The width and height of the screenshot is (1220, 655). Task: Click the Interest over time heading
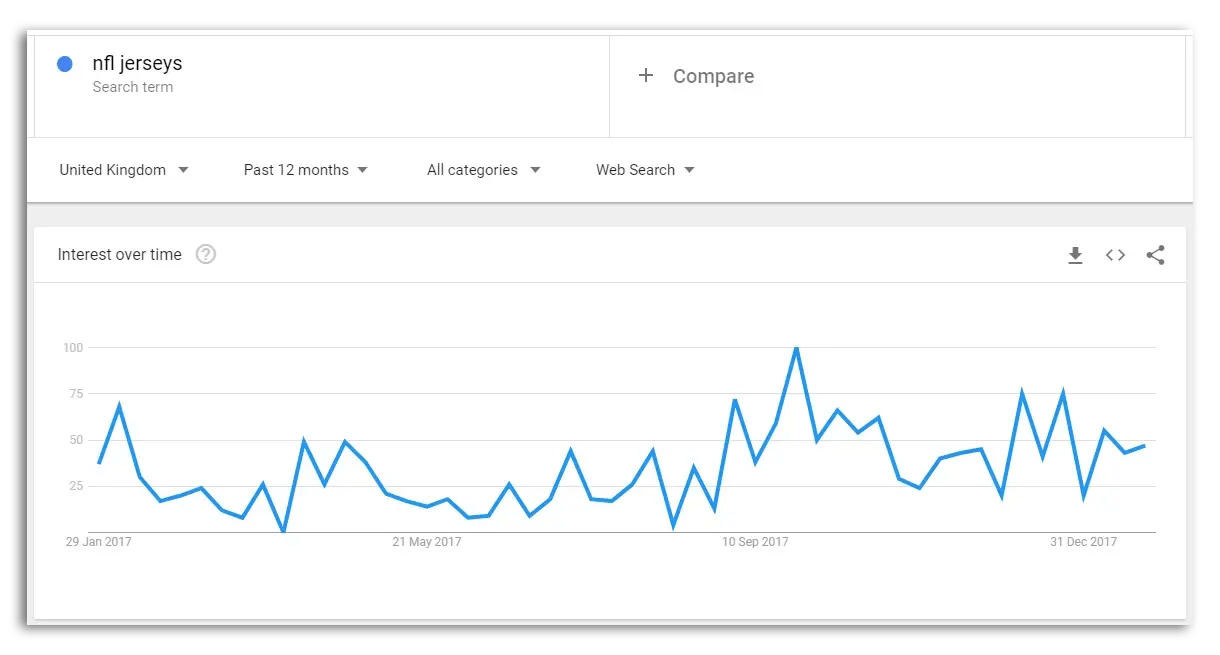tap(120, 255)
